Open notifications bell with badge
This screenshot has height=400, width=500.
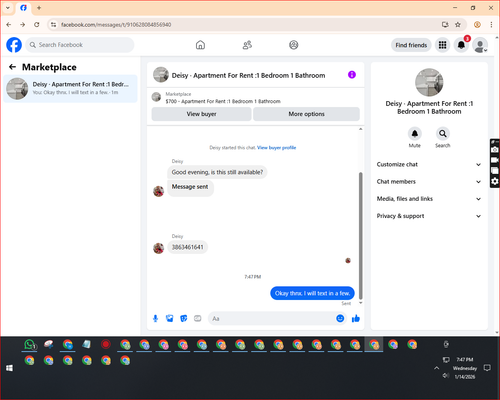pos(461,45)
